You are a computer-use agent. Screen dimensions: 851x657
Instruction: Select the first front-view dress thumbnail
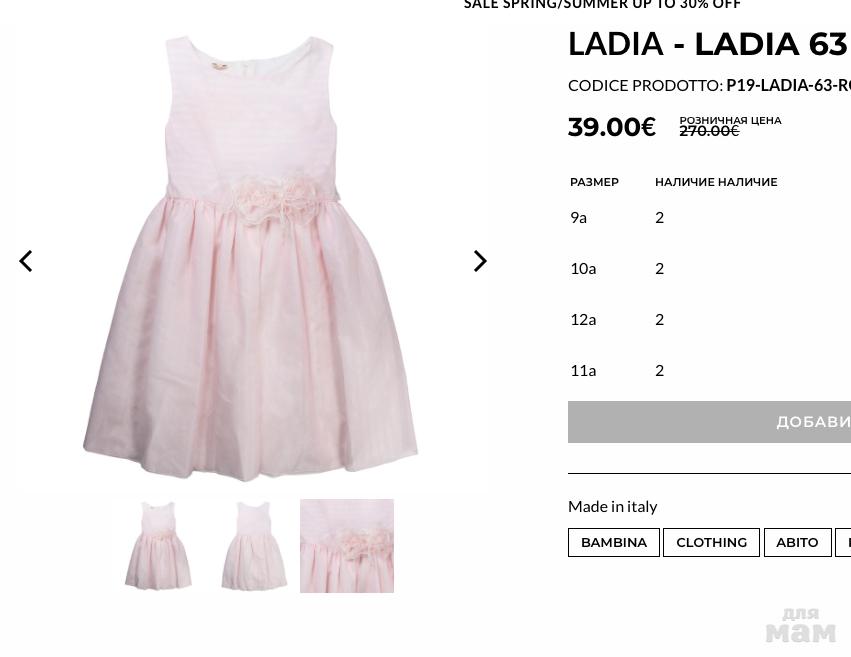pyautogui.click(x=158, y=546)
